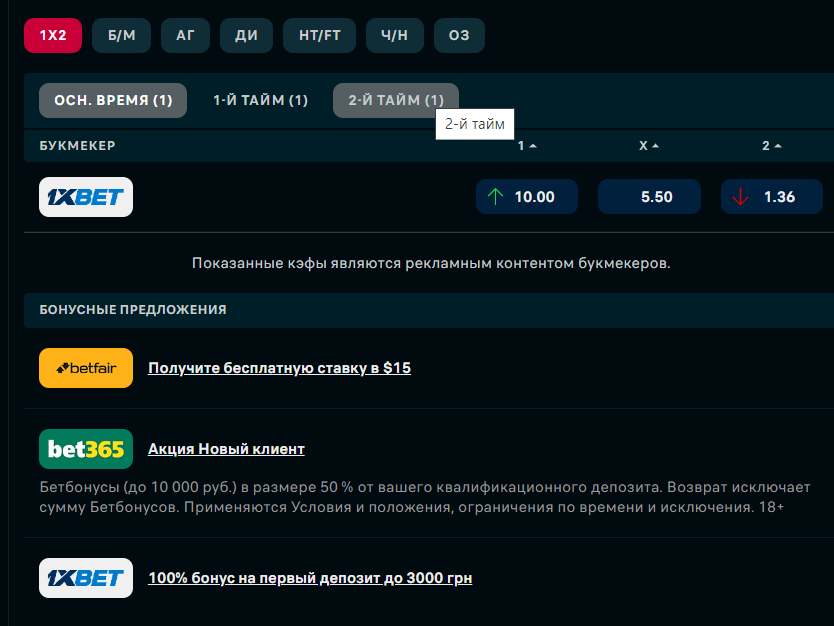This screenshot has height=626, width=834.
Task: Open the ОЗ market tab
Action: (459, 36)
